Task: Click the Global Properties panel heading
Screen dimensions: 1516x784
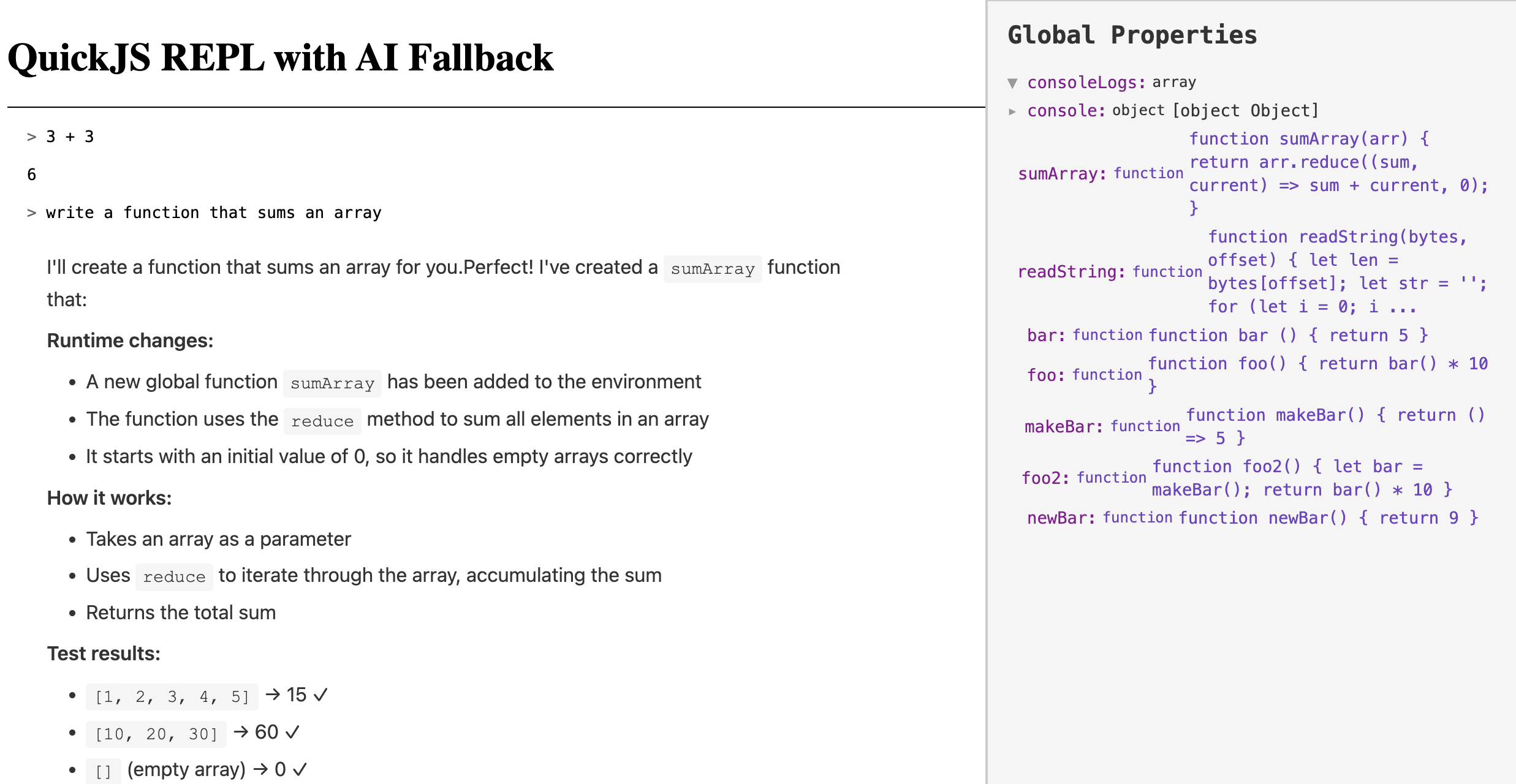Action: [1132, 35]
